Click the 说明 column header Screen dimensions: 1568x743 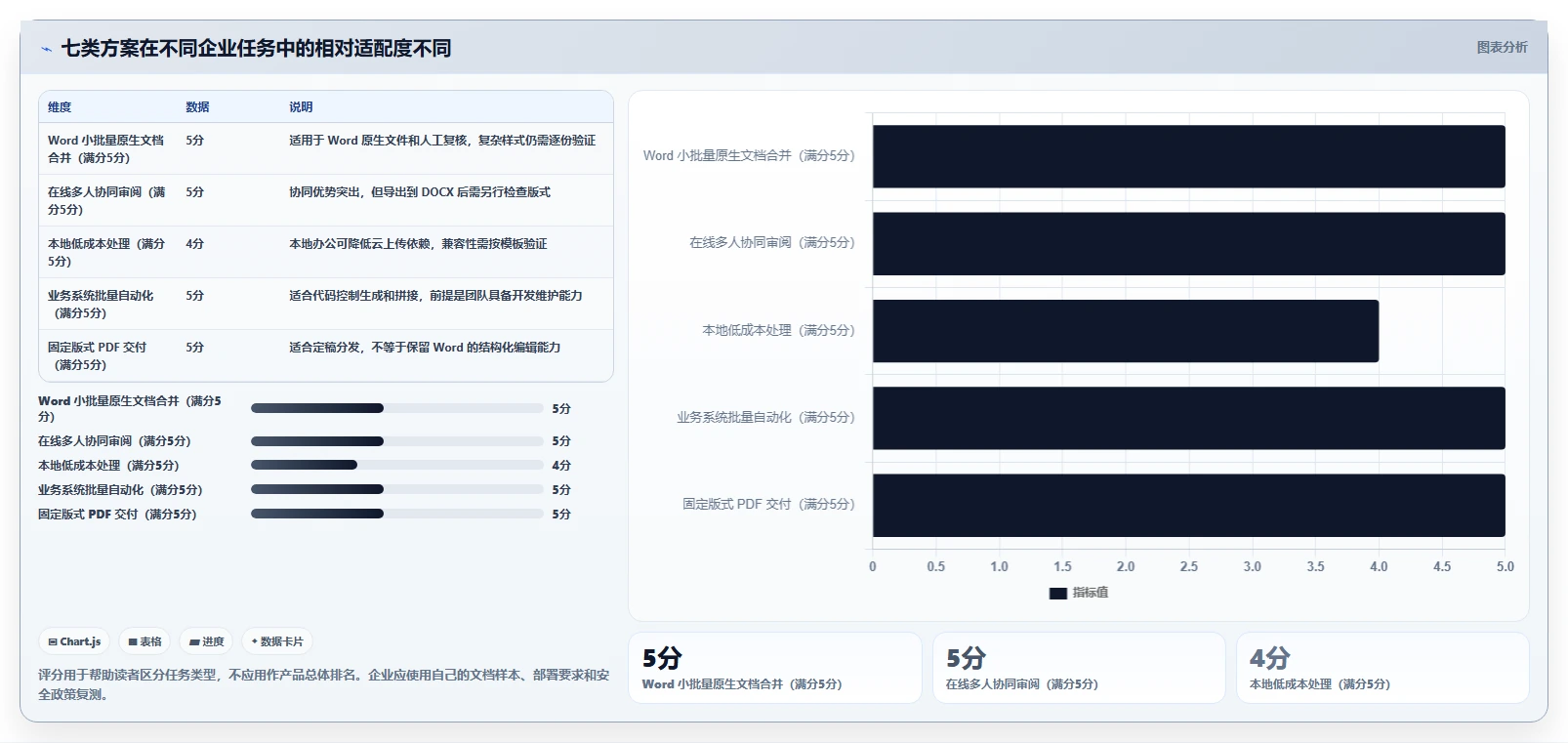(301, 107)
